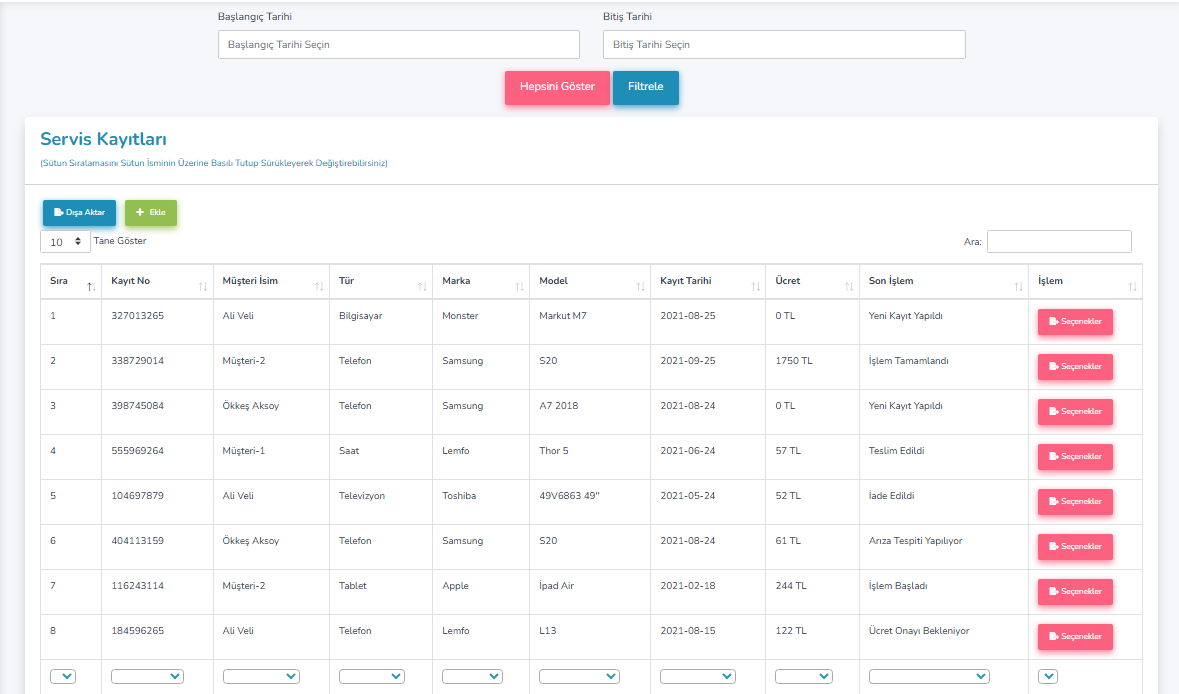This screenshot has width=1179, height=694.
Task: Expand the Son İşlem footer filter dropdown
Action: pyautogui.click(x=929, y=677)
